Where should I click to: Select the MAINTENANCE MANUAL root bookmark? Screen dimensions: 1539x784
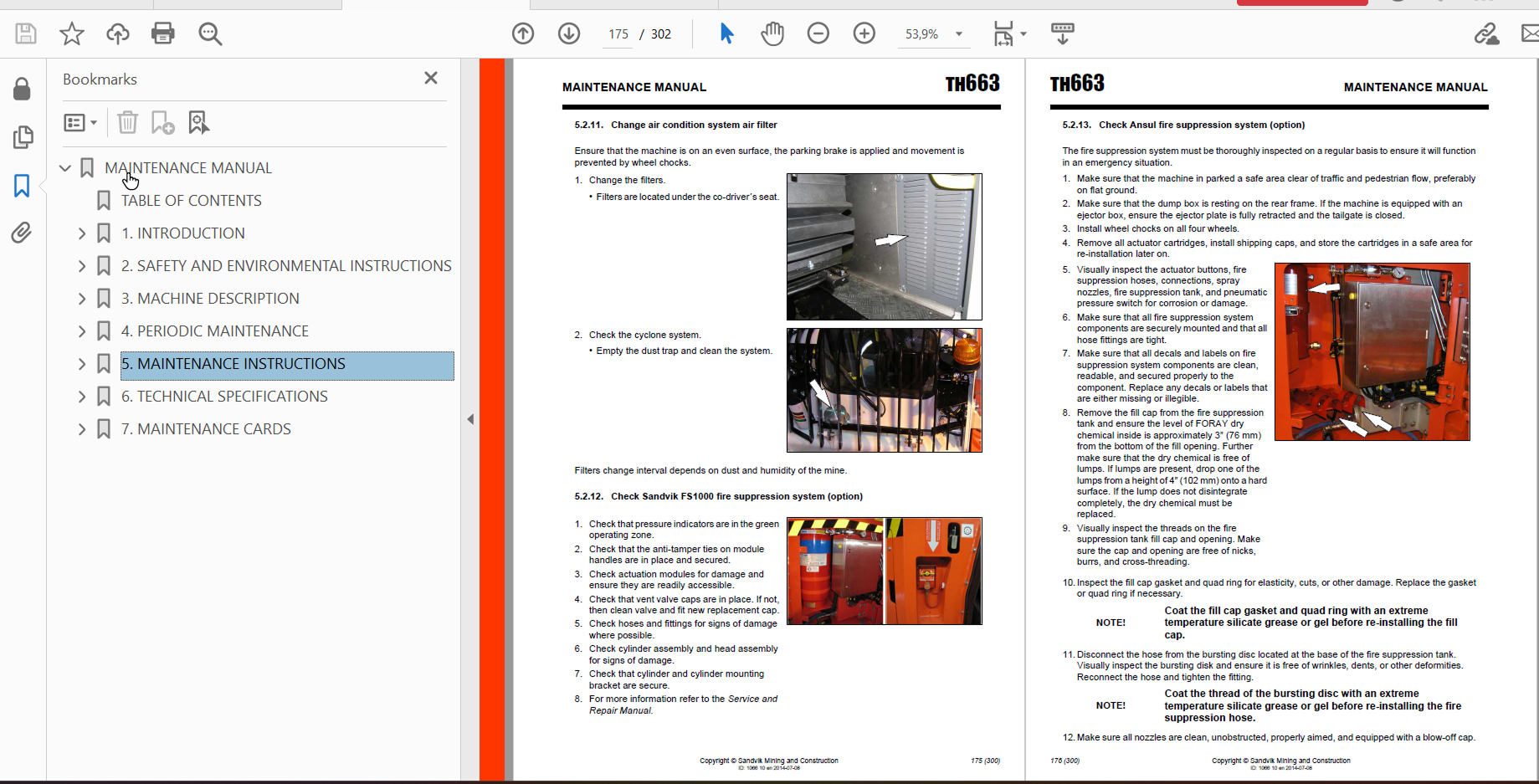click(188, 168)
